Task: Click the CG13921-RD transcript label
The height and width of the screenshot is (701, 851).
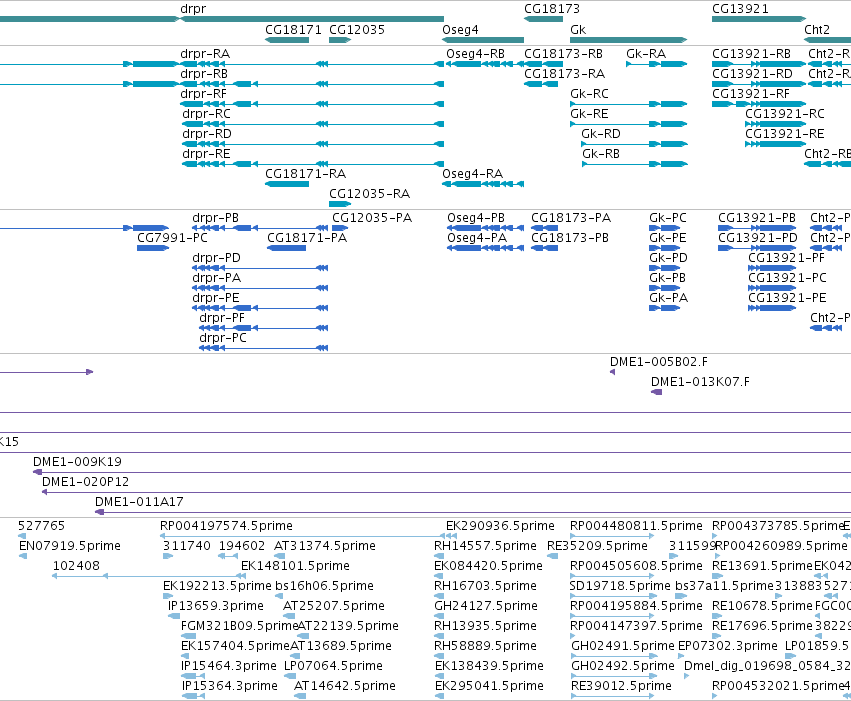Action: pos(752,74)
